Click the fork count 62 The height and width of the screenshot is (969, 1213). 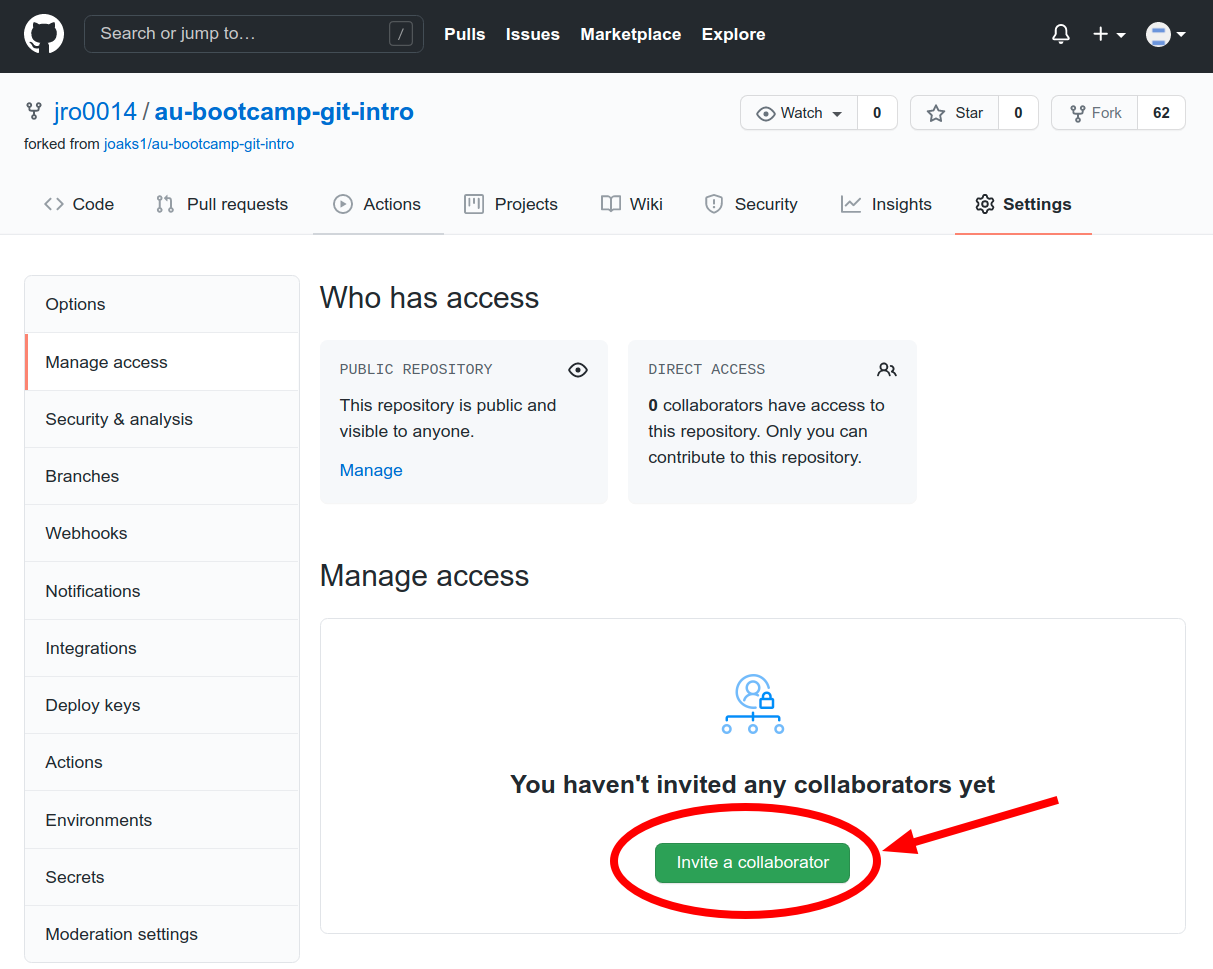click(x=1161, y=113)
